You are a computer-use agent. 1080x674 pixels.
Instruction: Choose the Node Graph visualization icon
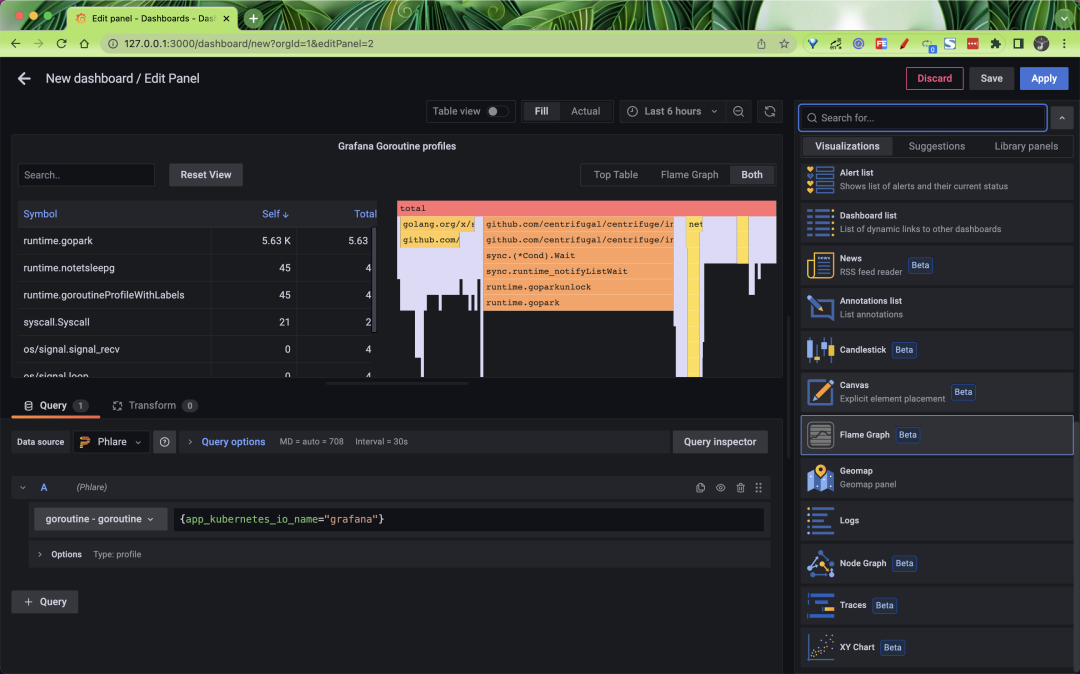click(x=820, y=563)
